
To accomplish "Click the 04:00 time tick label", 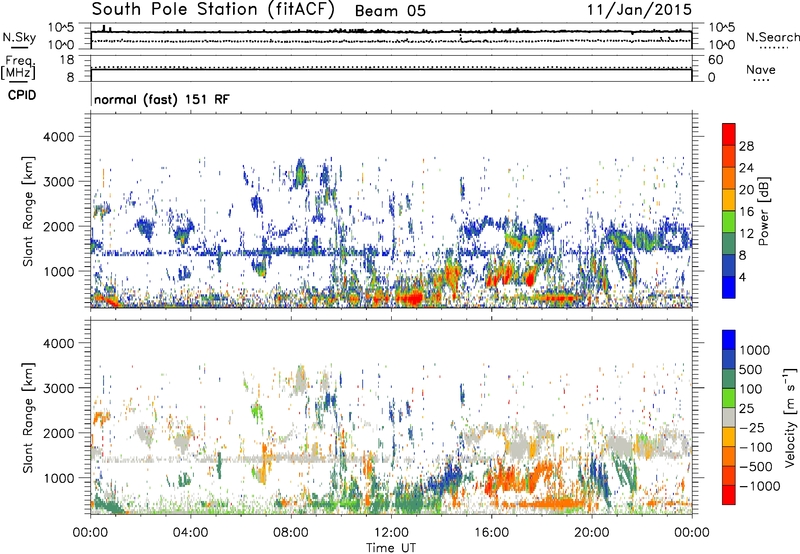I will (x=190, y=533).
